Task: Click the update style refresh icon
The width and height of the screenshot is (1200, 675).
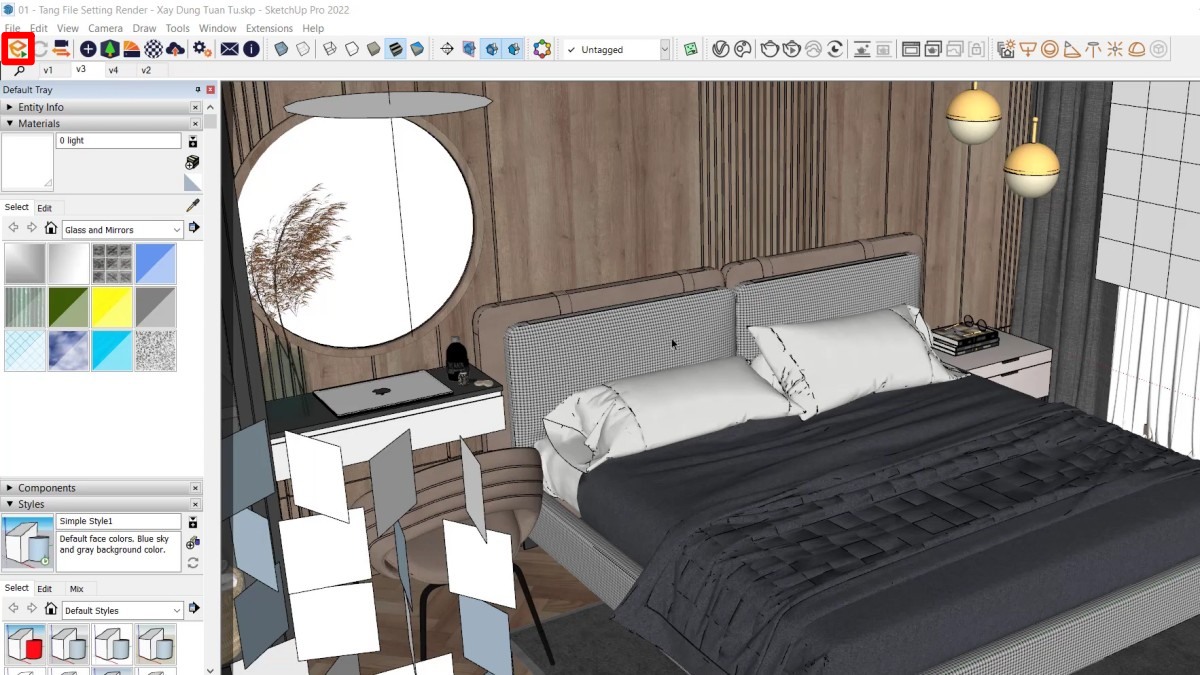Action: tap(193, 563)
